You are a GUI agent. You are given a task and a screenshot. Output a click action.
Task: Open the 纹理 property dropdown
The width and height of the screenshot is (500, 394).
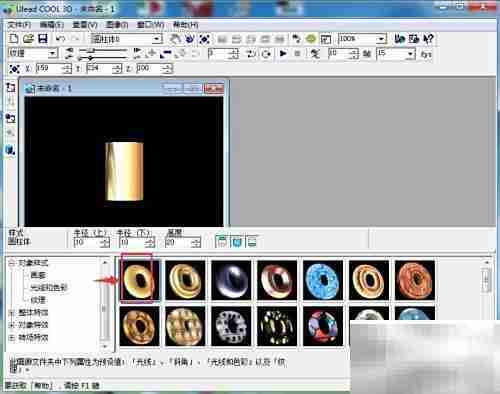pos(53,53)
